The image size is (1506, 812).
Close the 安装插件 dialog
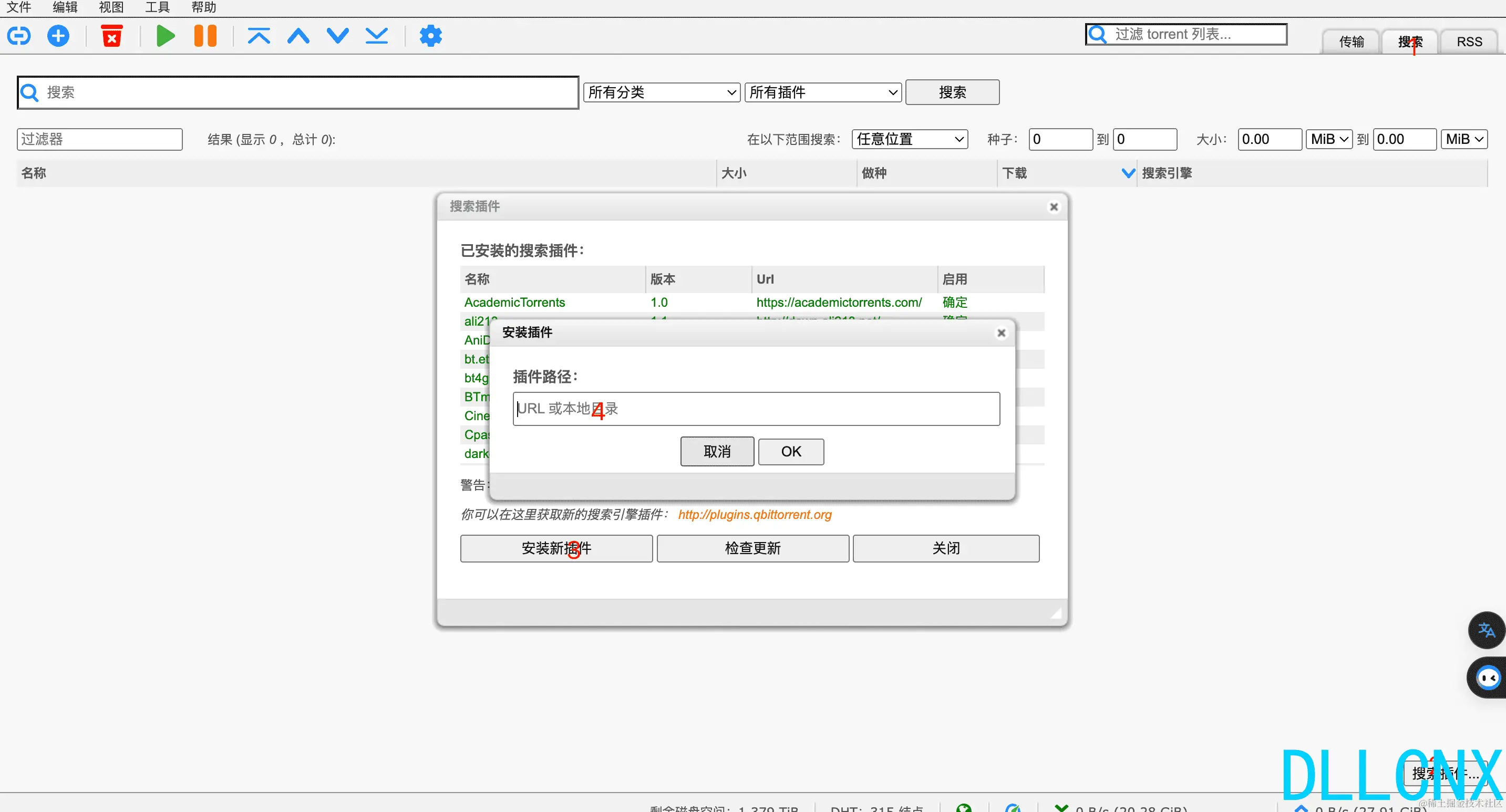point(1001,333)
